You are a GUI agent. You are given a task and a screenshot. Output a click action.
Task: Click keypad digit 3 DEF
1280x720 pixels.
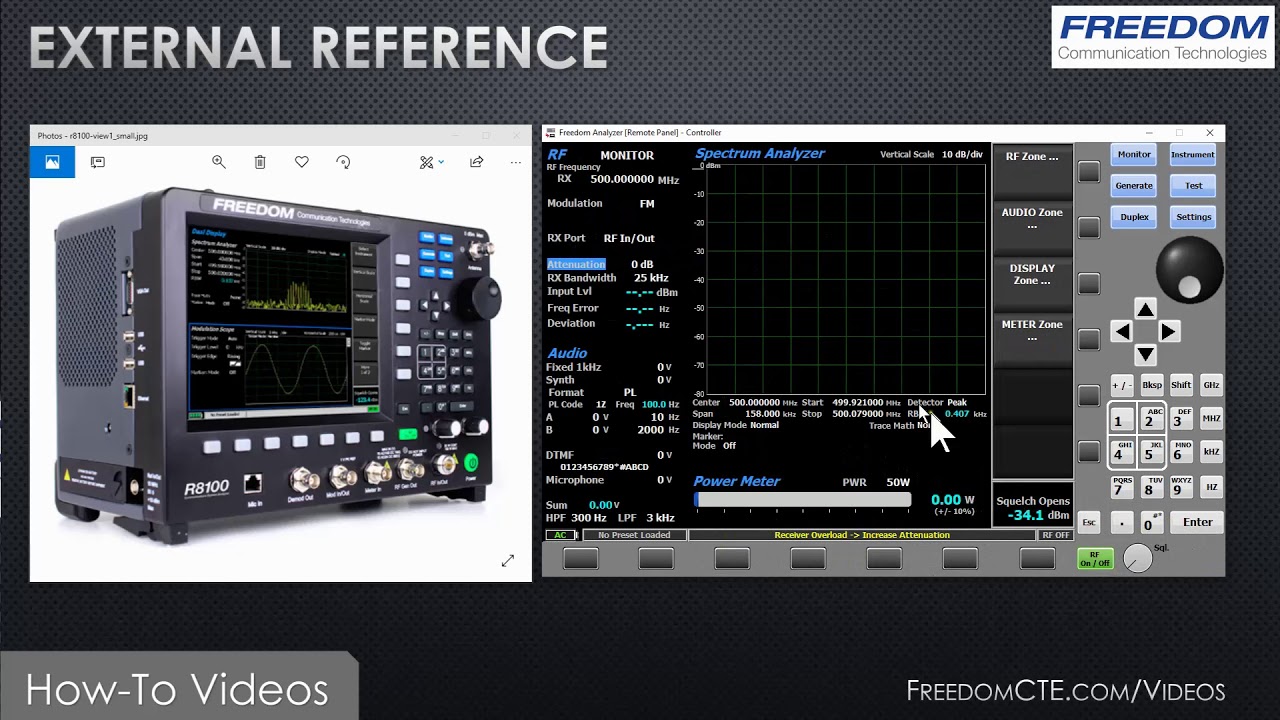[1180, 420]
